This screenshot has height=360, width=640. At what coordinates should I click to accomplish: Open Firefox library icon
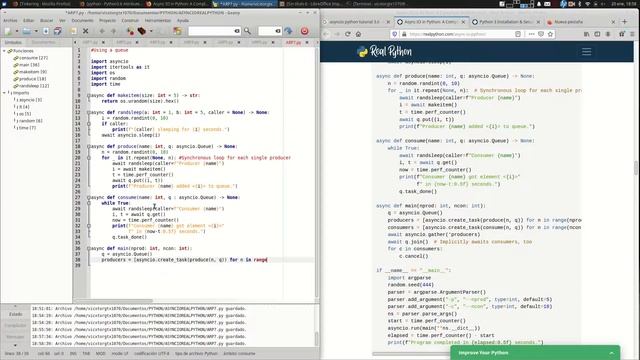tap(587, 34)
